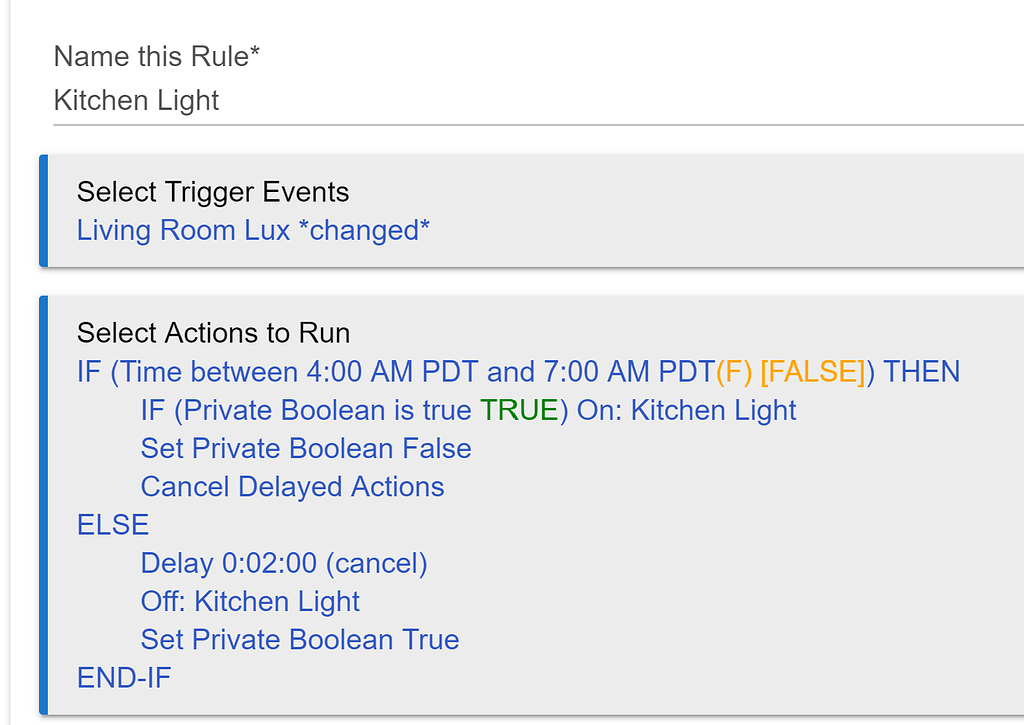This screenshot has width=1024, height=725.
Task: Click the END-IF line
Action: (124, 678)
